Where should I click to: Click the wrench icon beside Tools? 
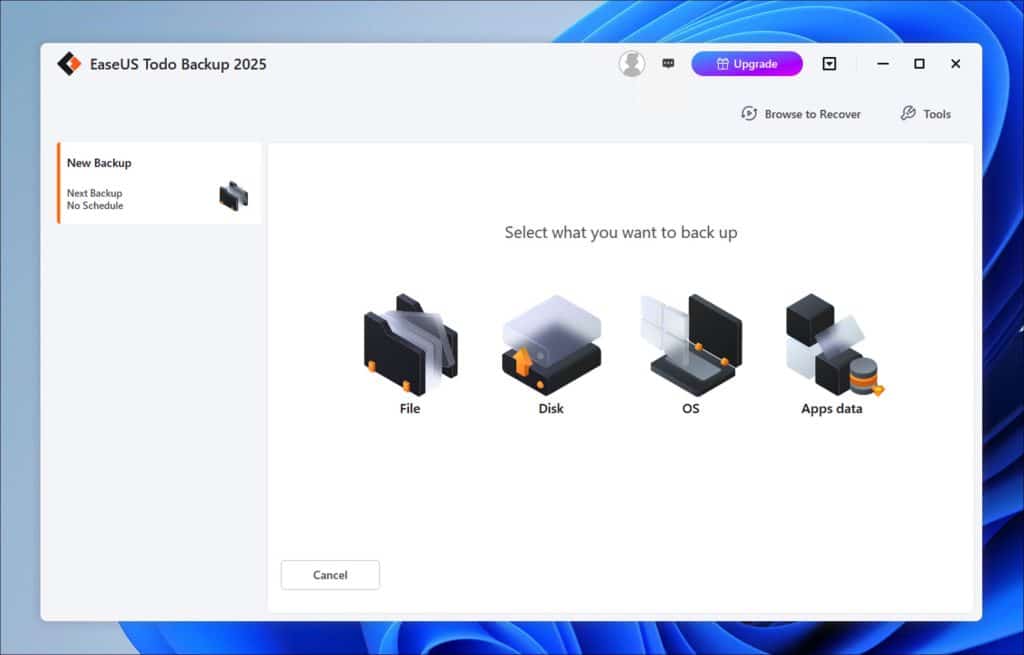tap(908, 114)
